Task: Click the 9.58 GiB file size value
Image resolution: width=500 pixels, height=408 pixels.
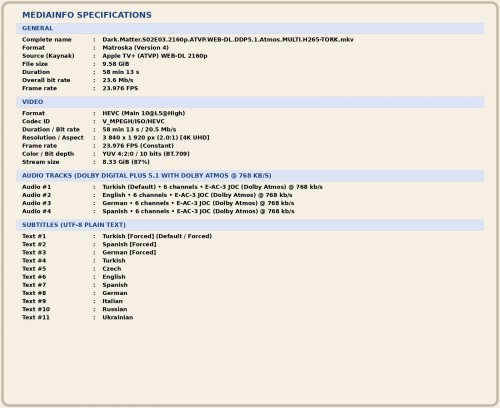Action: (116, 64)
